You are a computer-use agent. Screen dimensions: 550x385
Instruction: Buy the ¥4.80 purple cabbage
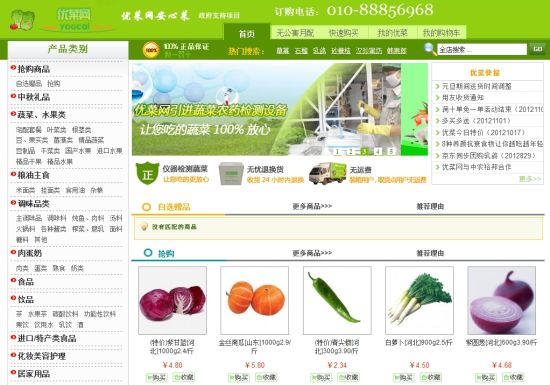[x=156, y=377]
